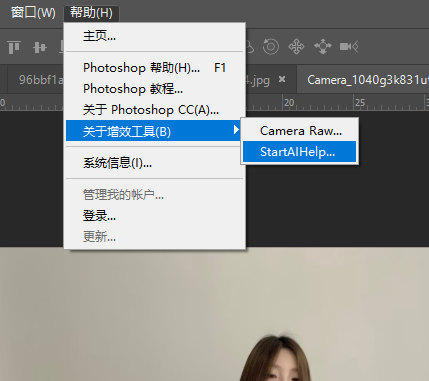Expand the 关于增效工具(B) submenu
The width and height of the screenshot is (429, 381).
[x=154, y=131]
